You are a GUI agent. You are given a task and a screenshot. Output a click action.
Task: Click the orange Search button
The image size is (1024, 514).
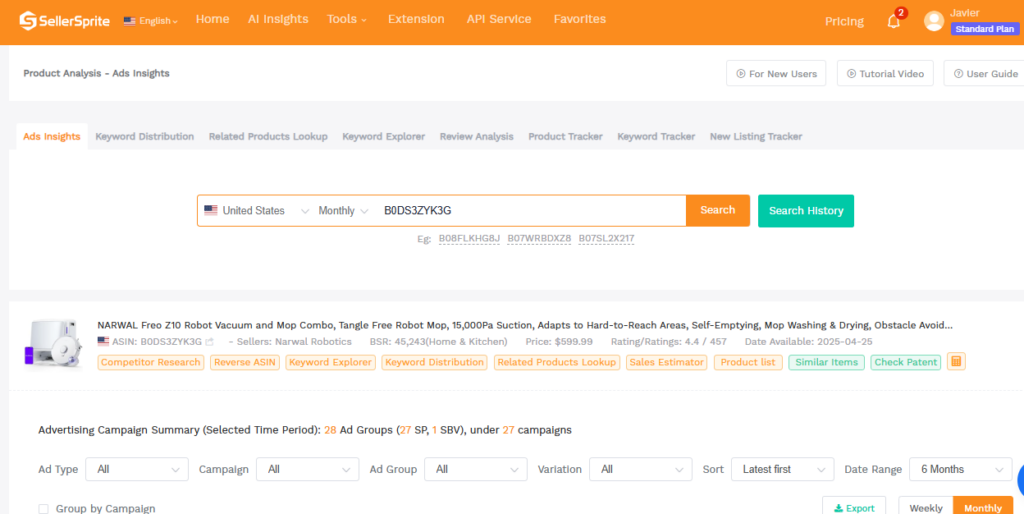(718, 210)
